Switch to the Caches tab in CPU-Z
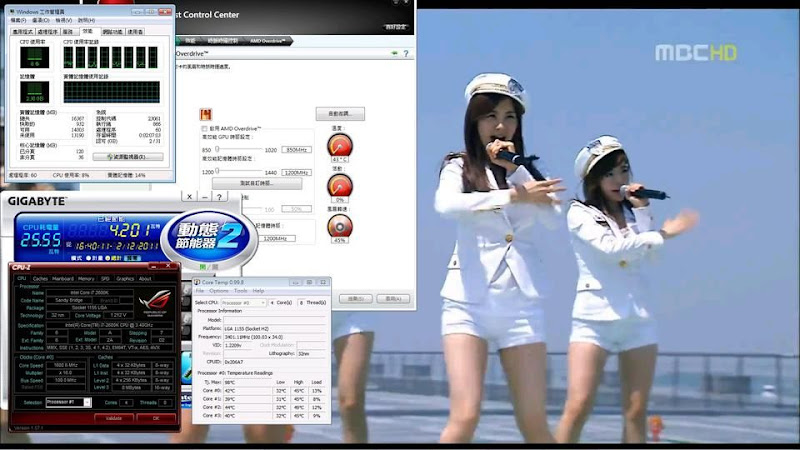 point(40,279)
